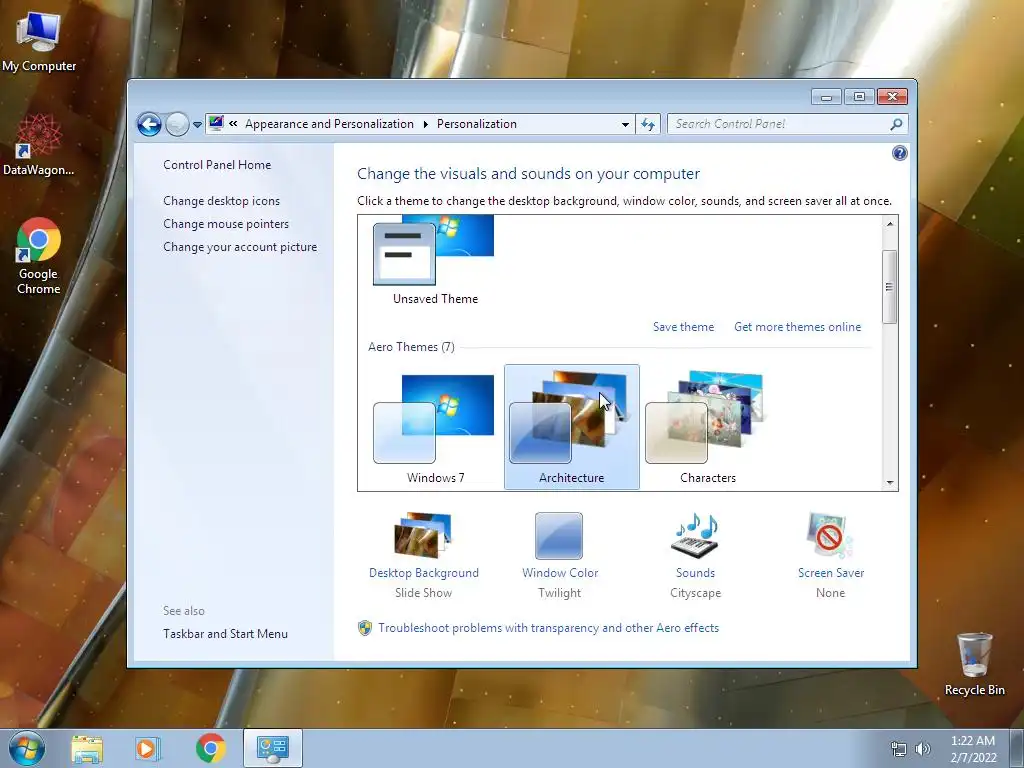
Task: Click the Window Color label link
Action: click(560, 573)
